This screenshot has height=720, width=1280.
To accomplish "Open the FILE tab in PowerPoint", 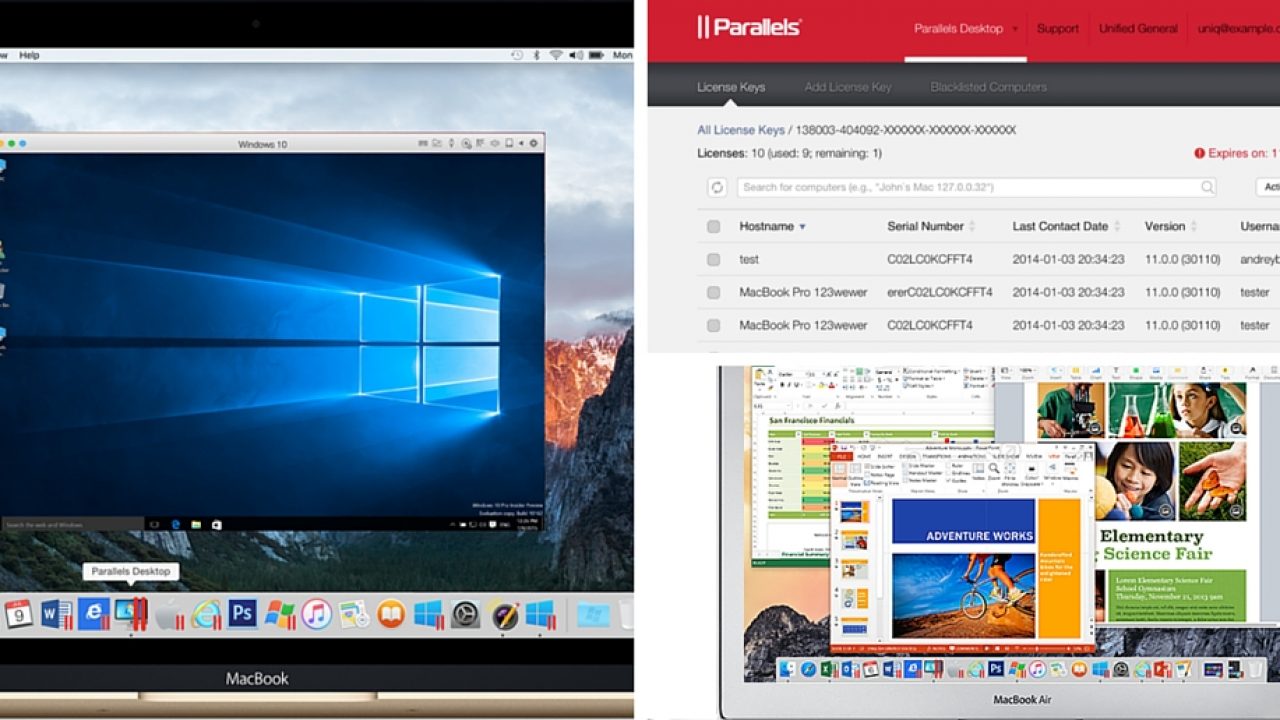I will [842, 456].
